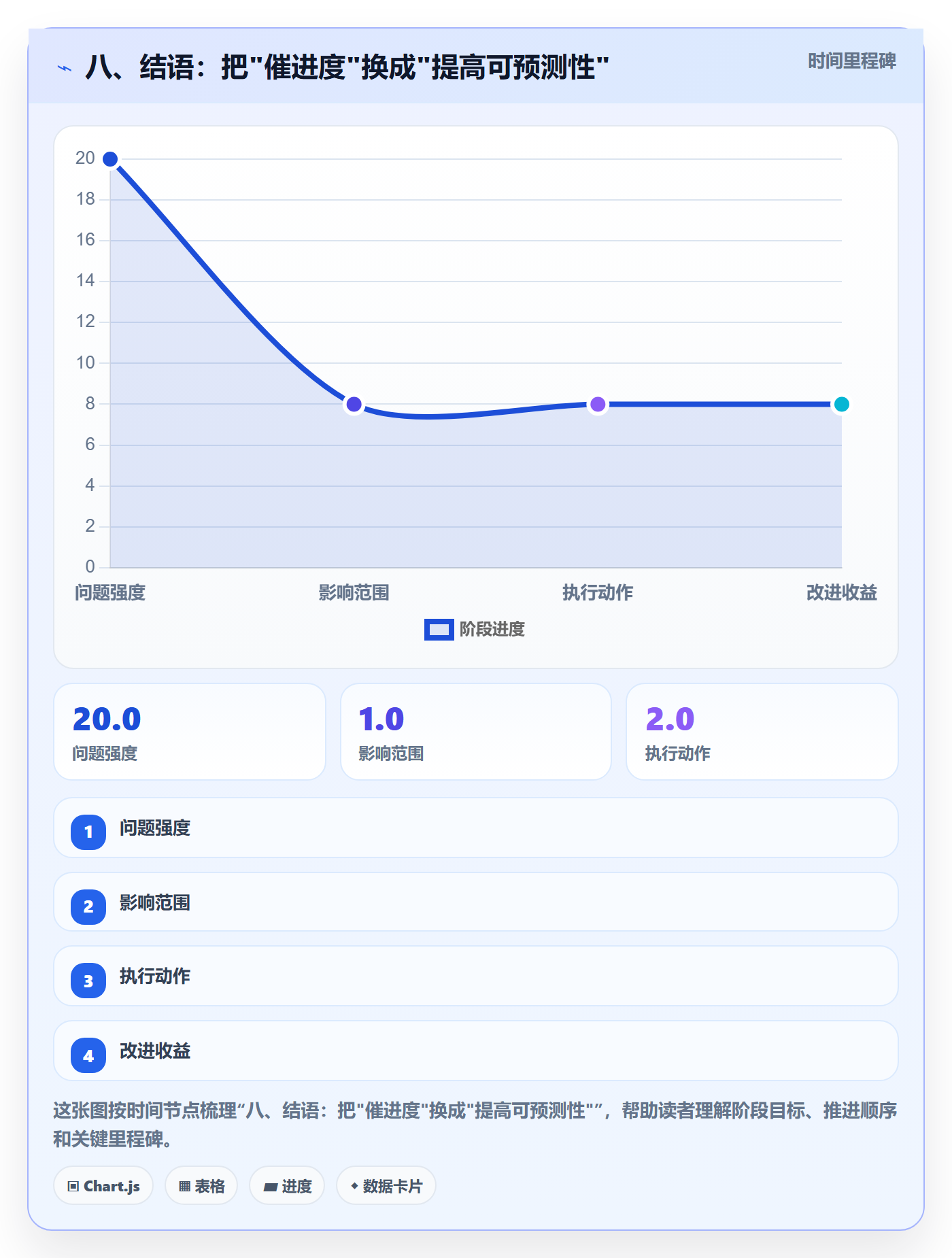Open the 20.0 问题强度 data card
Viewport: 952px width, 1258px height.
[190, 732]
